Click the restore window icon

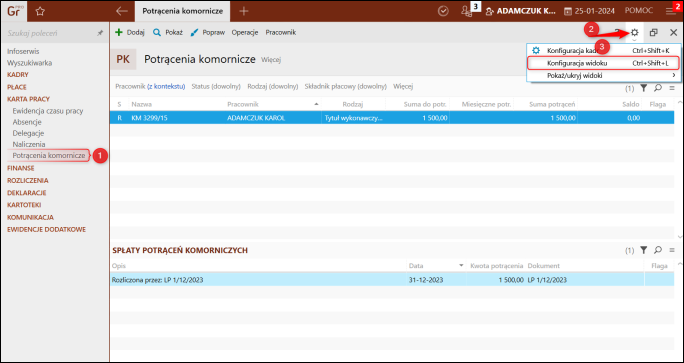tap(653, 32)
